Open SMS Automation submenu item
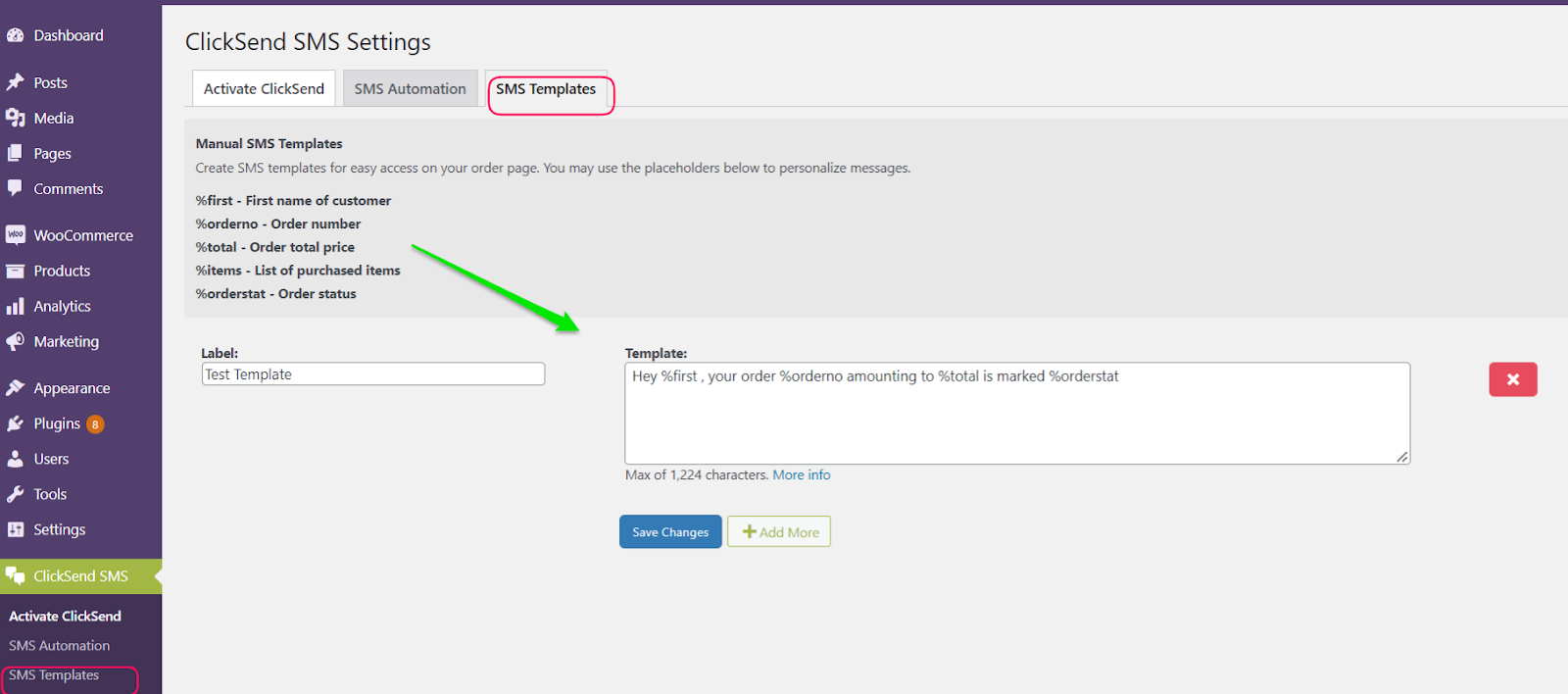This screenshot has width=1568, height=694. click(x=59, y=645)
